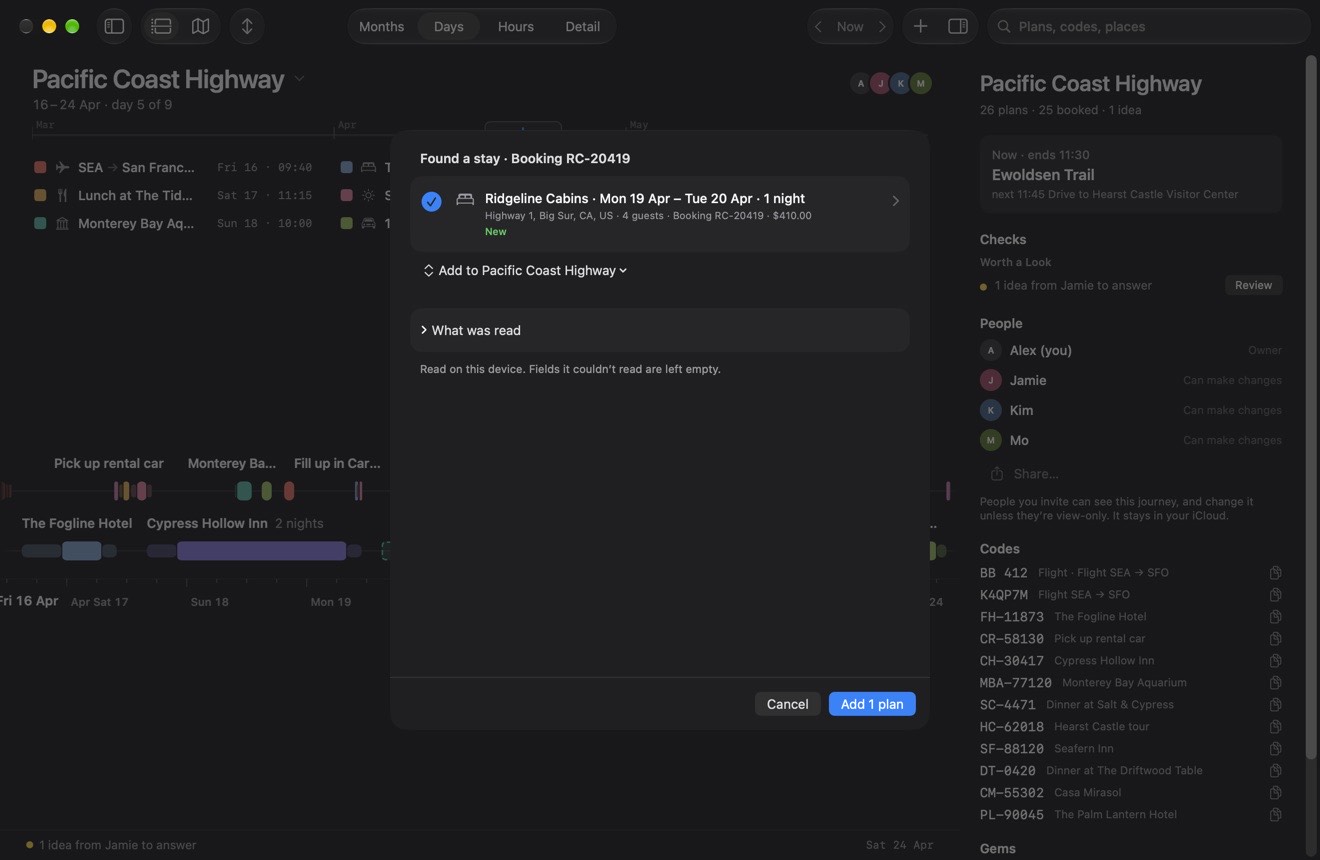Open the Pacific Coast Highway title dropdown
Image resolution: width=1320 pixels, height=860 pixels.
[x=299, y=79]
